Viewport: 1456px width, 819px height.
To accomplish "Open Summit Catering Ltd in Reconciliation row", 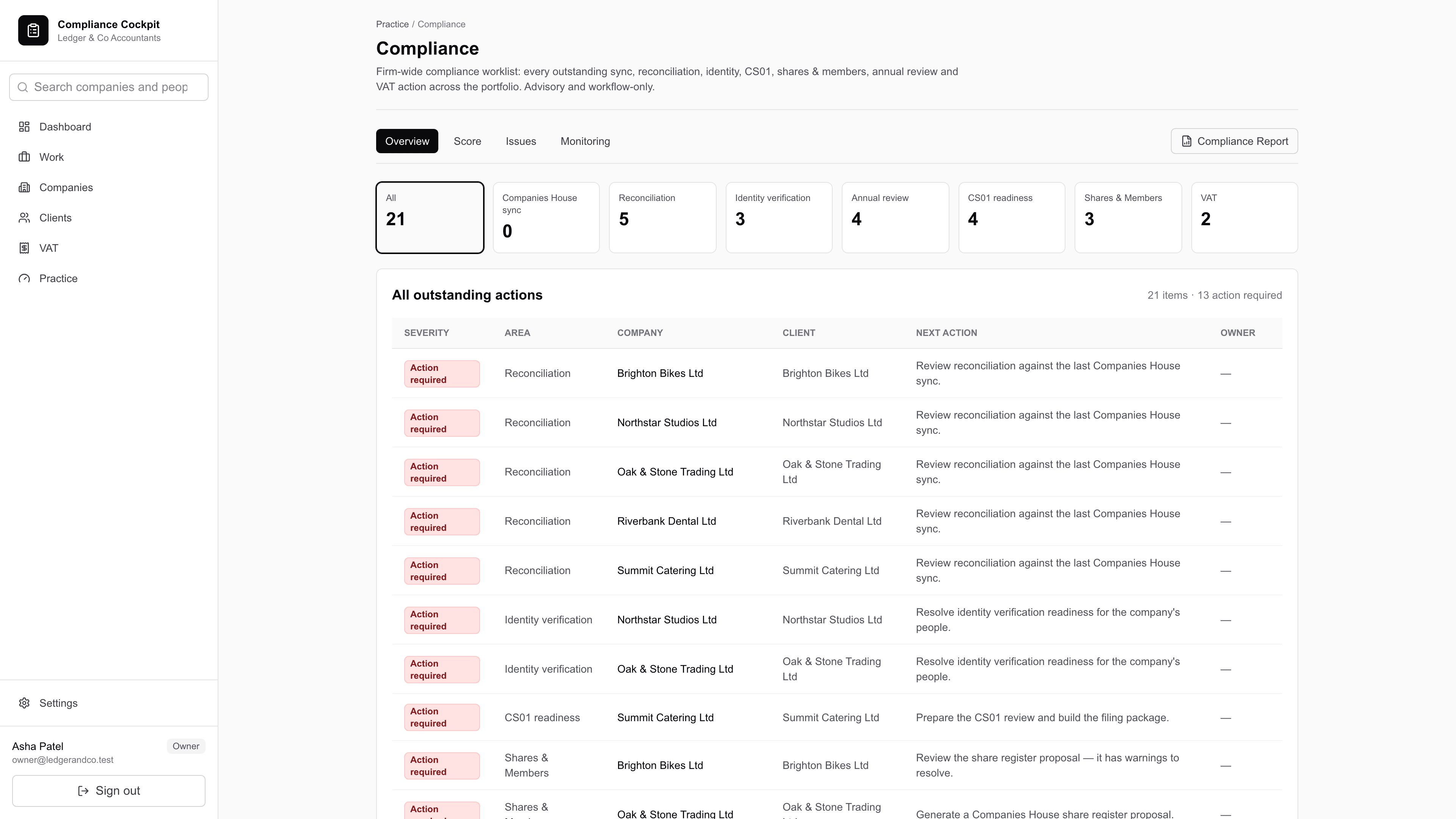I will point(665,570).
